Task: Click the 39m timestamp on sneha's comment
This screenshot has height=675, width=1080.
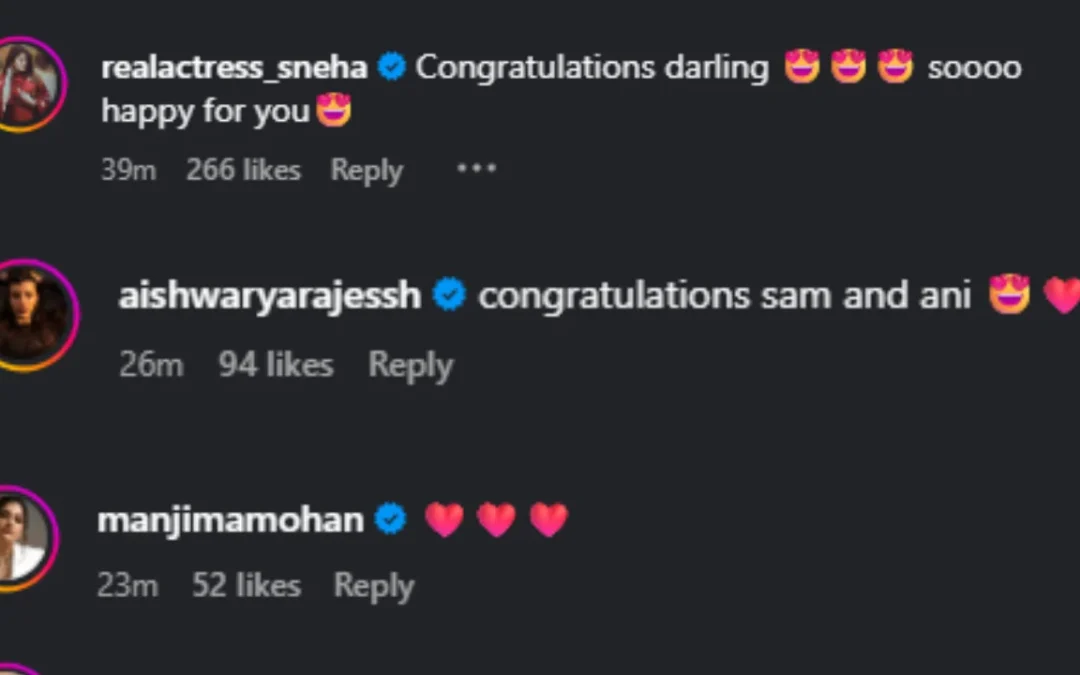Action: coord(128,169)
